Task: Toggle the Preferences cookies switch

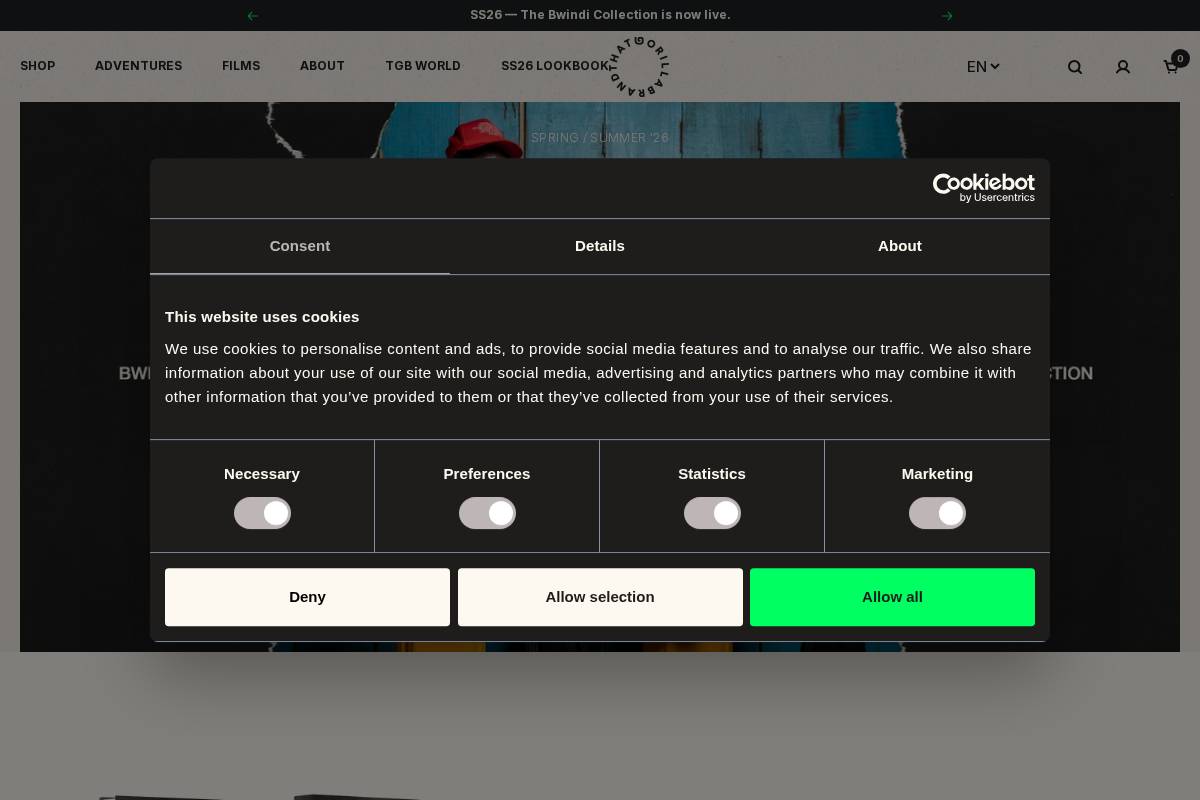Action: 487,513
